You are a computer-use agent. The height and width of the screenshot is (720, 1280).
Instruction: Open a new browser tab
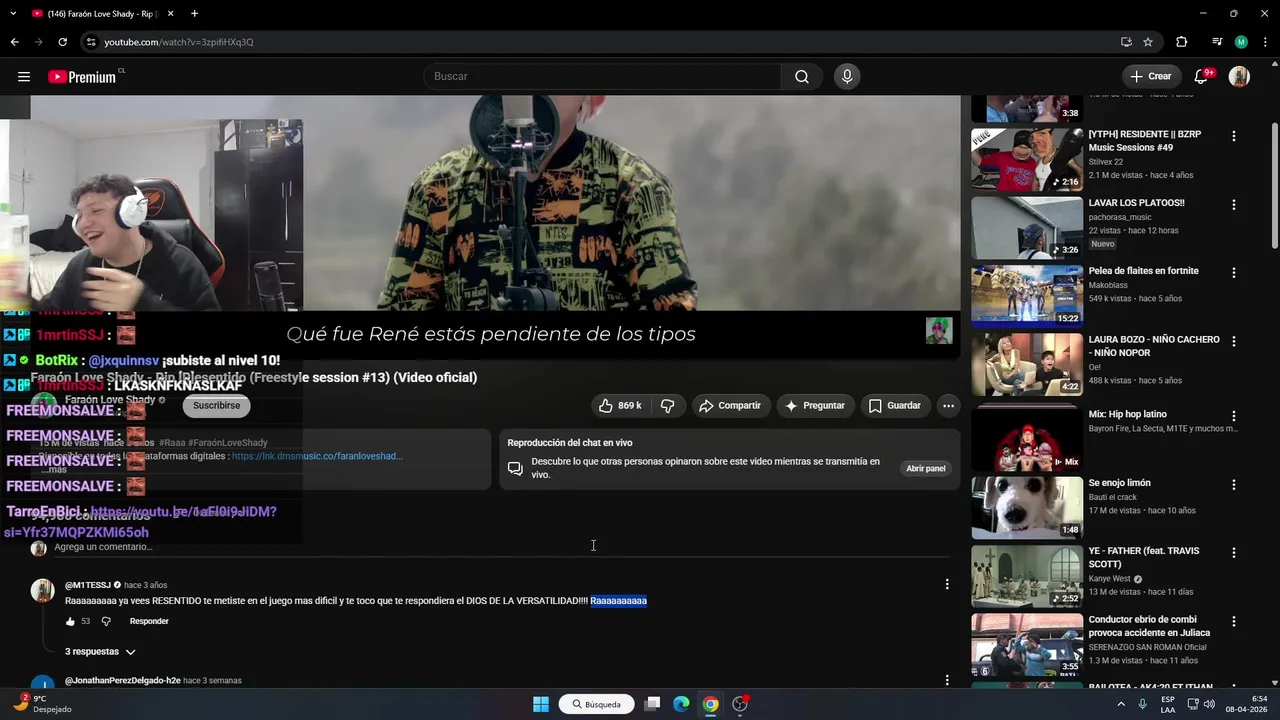[x=194, y=14]
